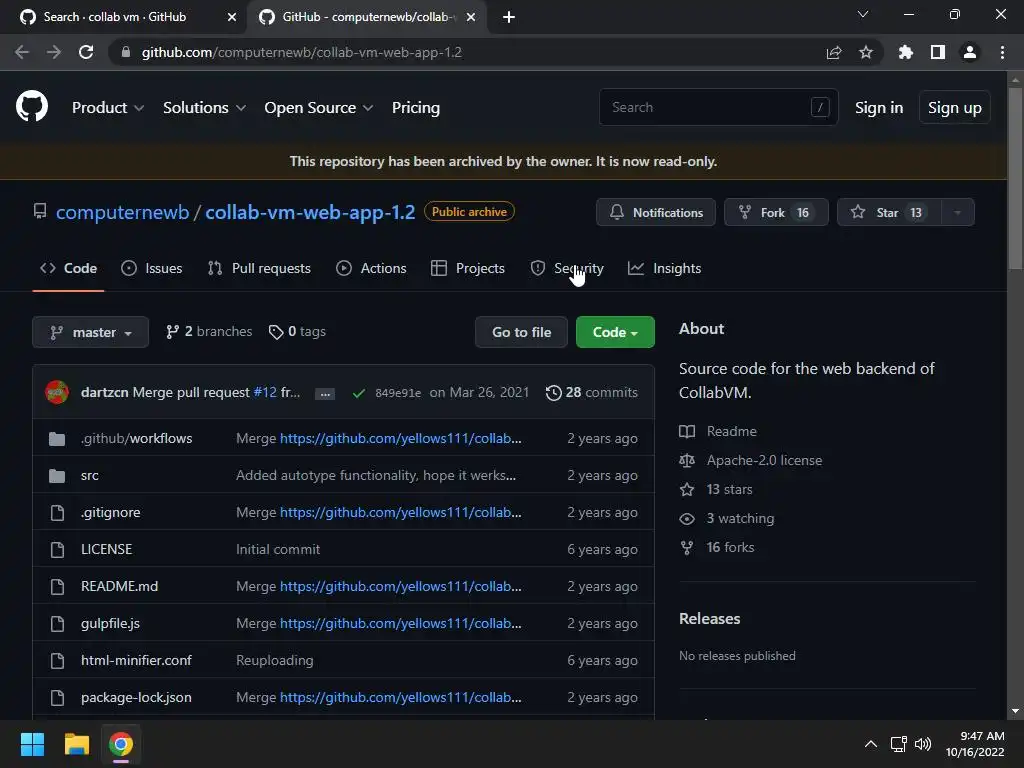The height and width of the screenshot is (768, 1024).
Task: Click the green check status icon beside commit 849e91e
Action: pyautogui.click(x=359, y=393)
